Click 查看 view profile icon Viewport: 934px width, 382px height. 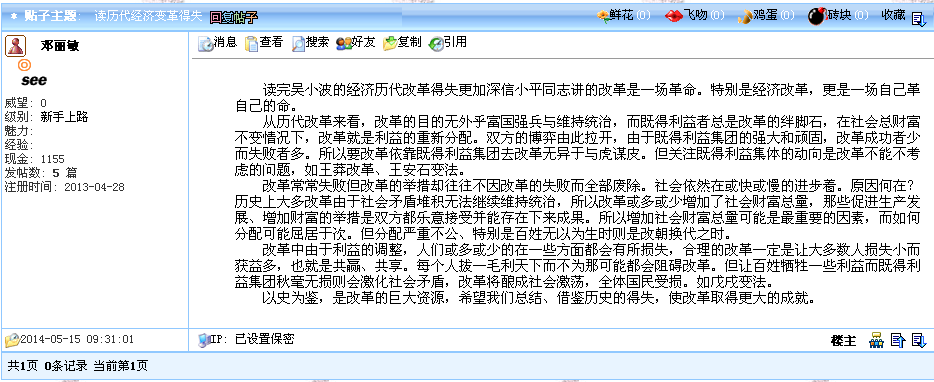(252, 44)
